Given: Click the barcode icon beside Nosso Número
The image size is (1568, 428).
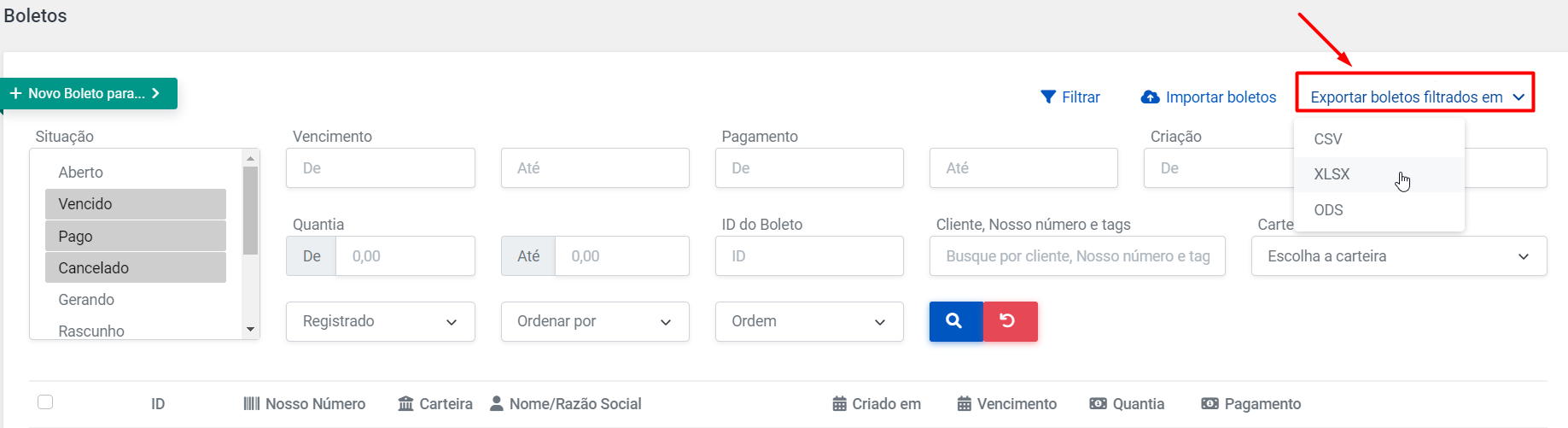Looking at the screenshot, I should pyautogui.click(x=252, y=403).
